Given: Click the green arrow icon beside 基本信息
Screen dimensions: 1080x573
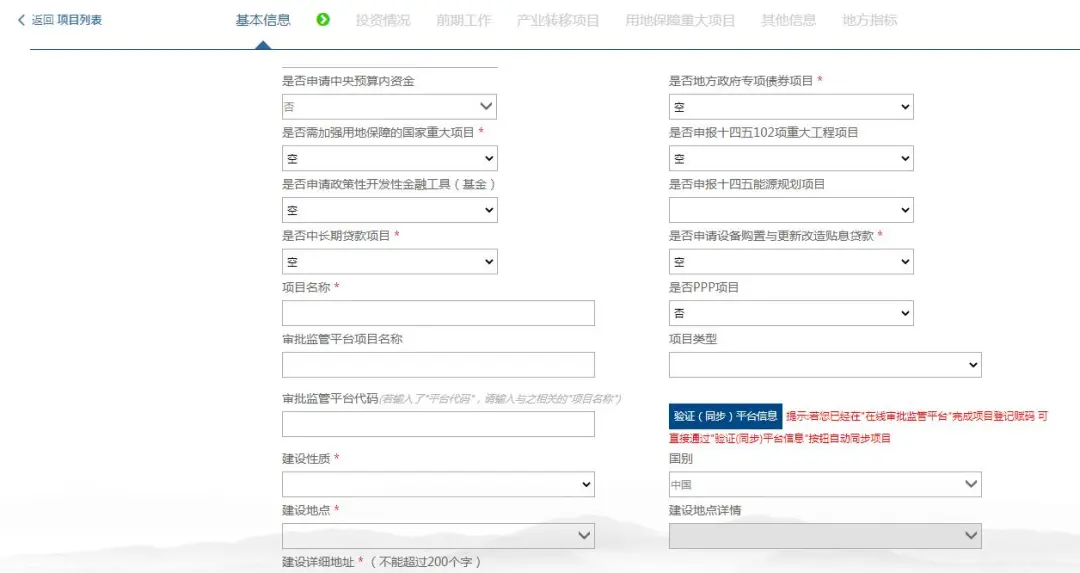Looking at the screenshot, I should [323, 20].
